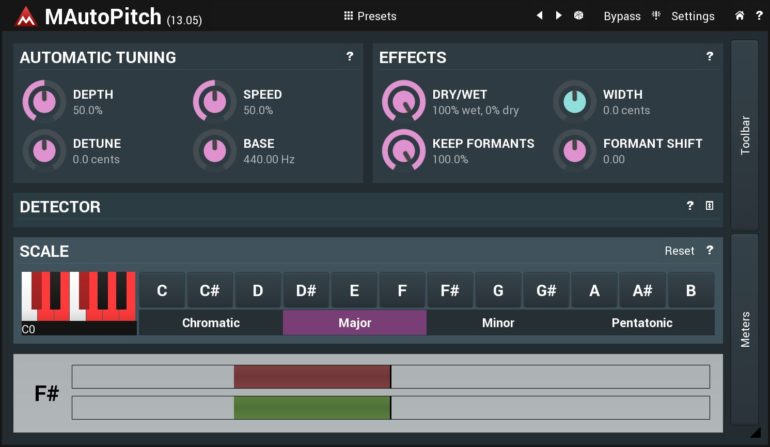Reset the scale selection
Viewport: 770px width, 447px height.
[x=679, y=250]
